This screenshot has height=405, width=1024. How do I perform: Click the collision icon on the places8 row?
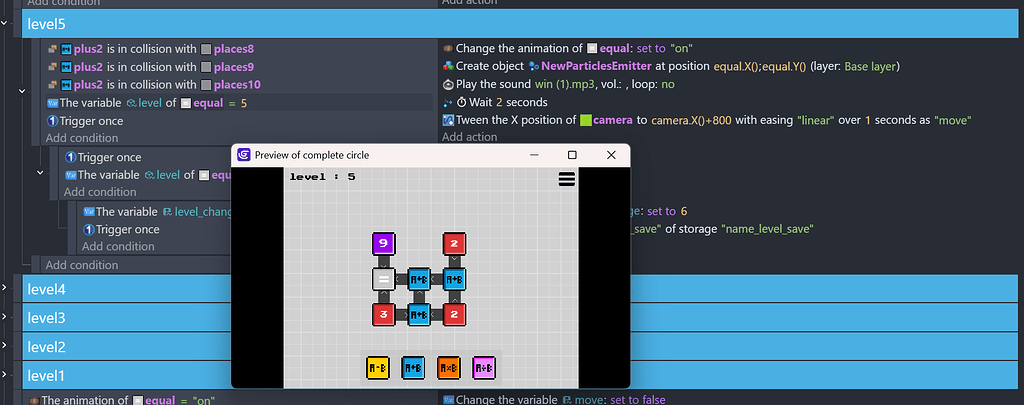(x=53, y=49)
